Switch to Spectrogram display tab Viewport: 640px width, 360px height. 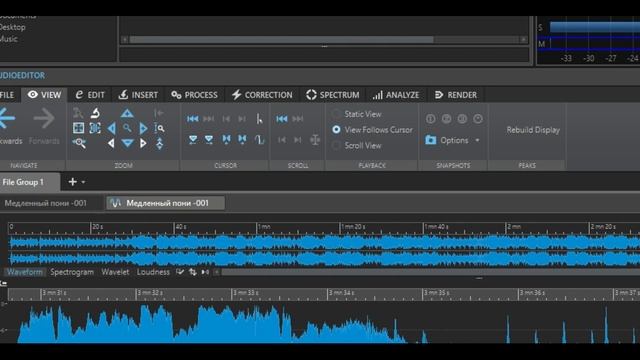coord(72,272)
